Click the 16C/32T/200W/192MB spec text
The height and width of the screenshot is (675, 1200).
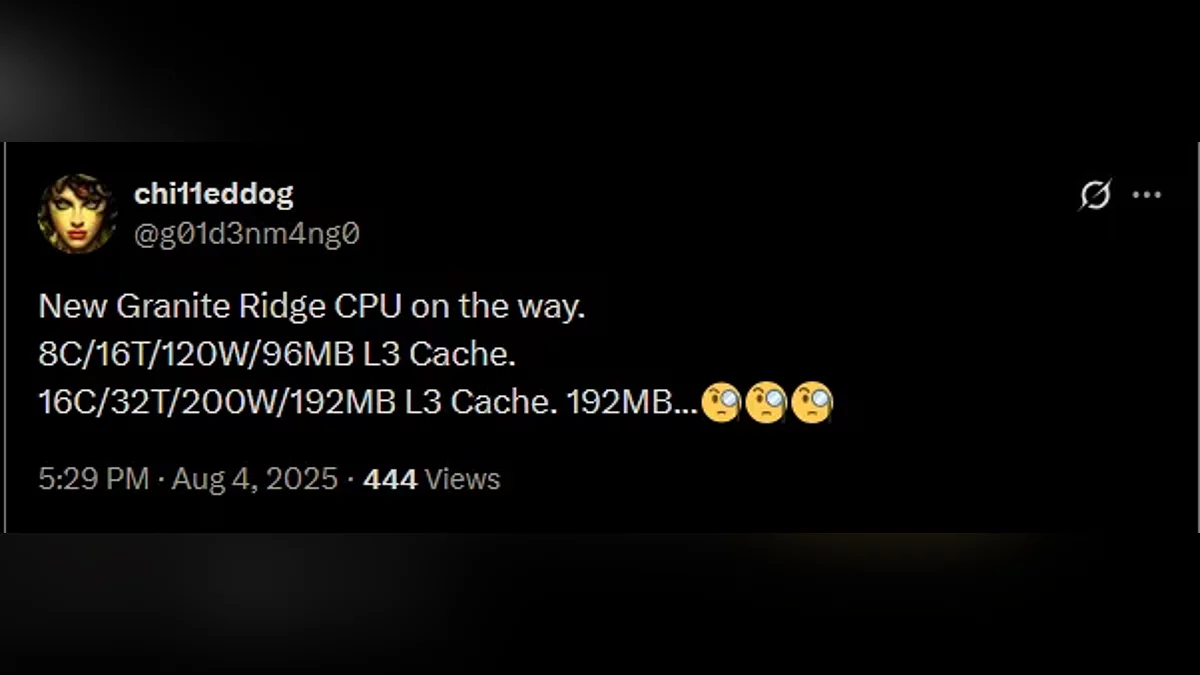click(220, 402)
